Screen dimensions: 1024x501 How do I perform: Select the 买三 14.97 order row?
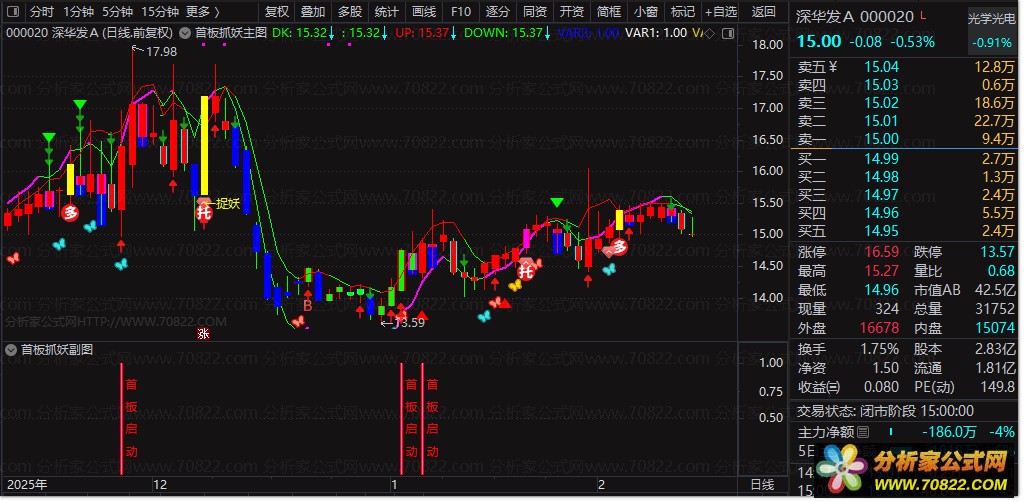click(x=905, y=195)
